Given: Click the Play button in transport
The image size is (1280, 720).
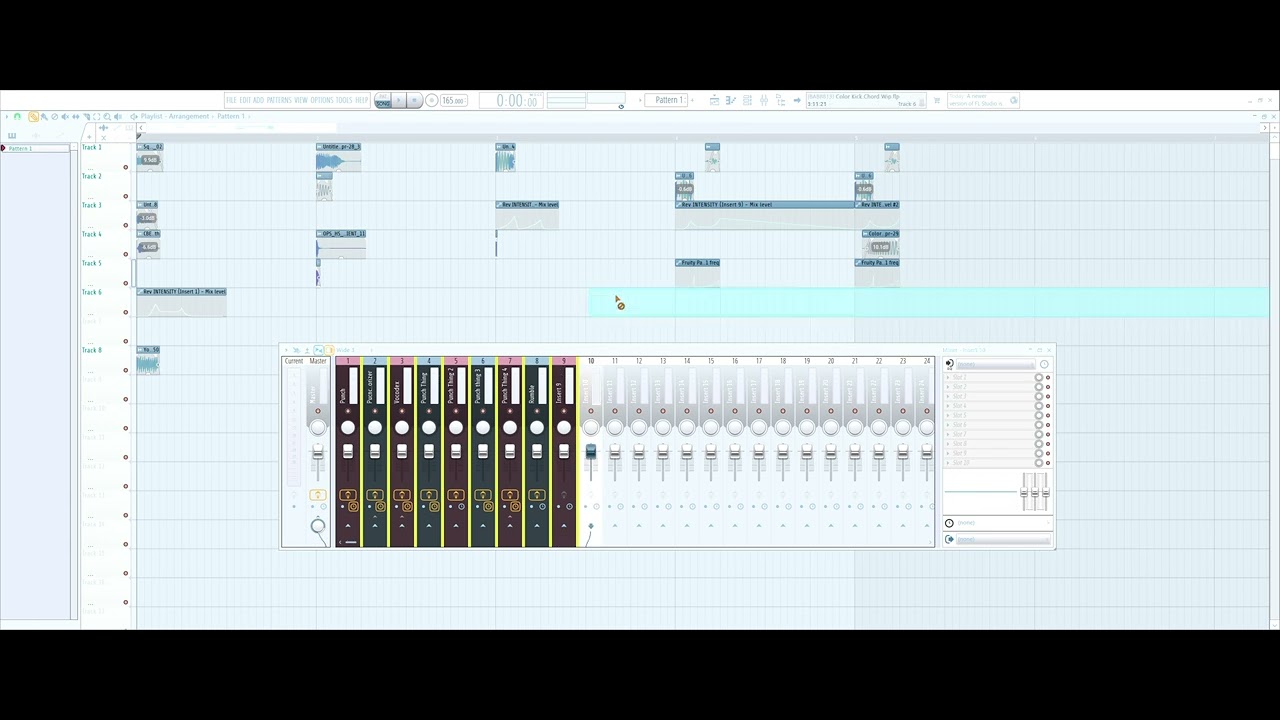Looking at the screenshot, I should click(x=398, y=100).
